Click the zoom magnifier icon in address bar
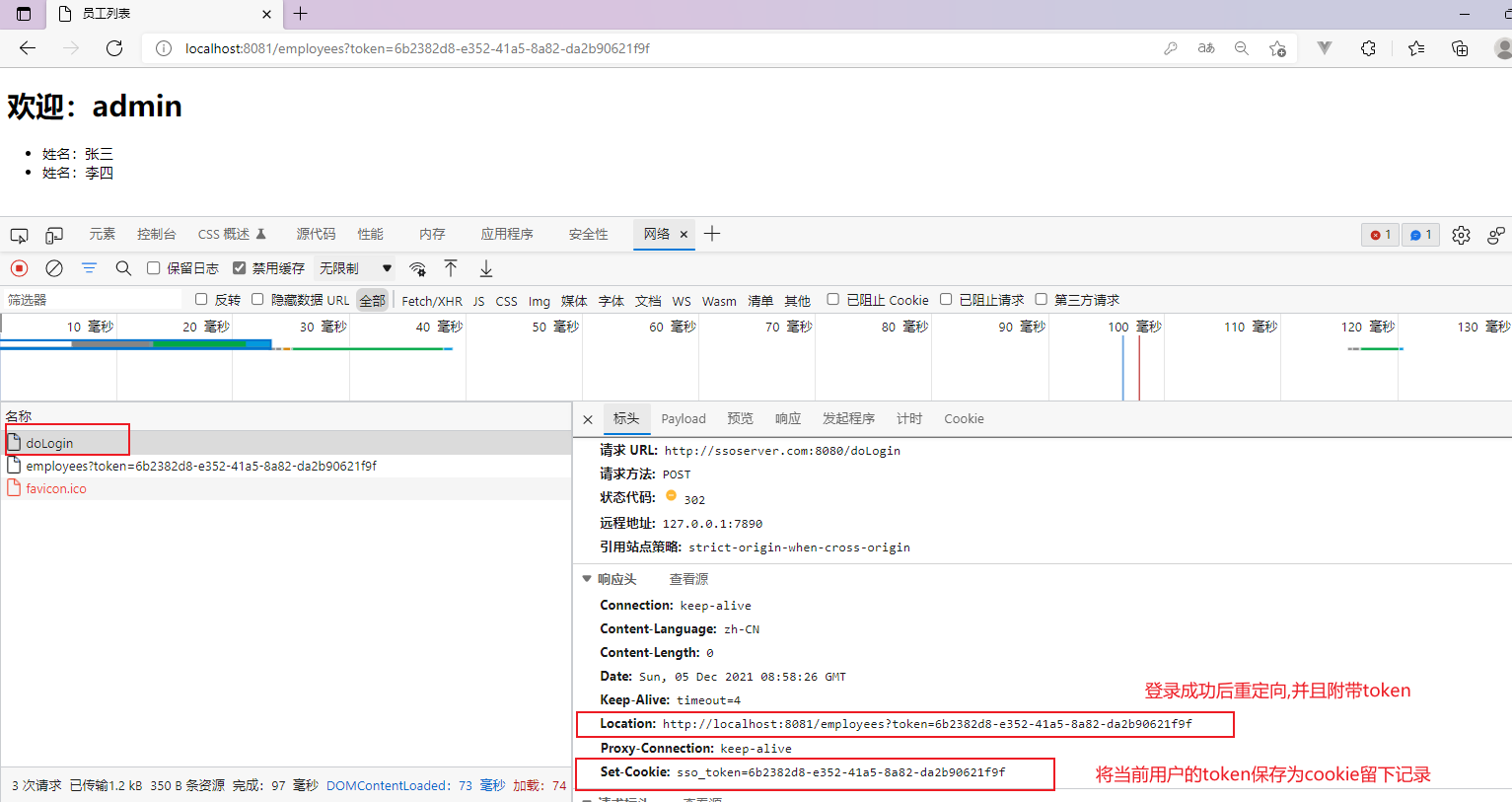Viewport: 1512px width, 802px height. [1242, 48]
